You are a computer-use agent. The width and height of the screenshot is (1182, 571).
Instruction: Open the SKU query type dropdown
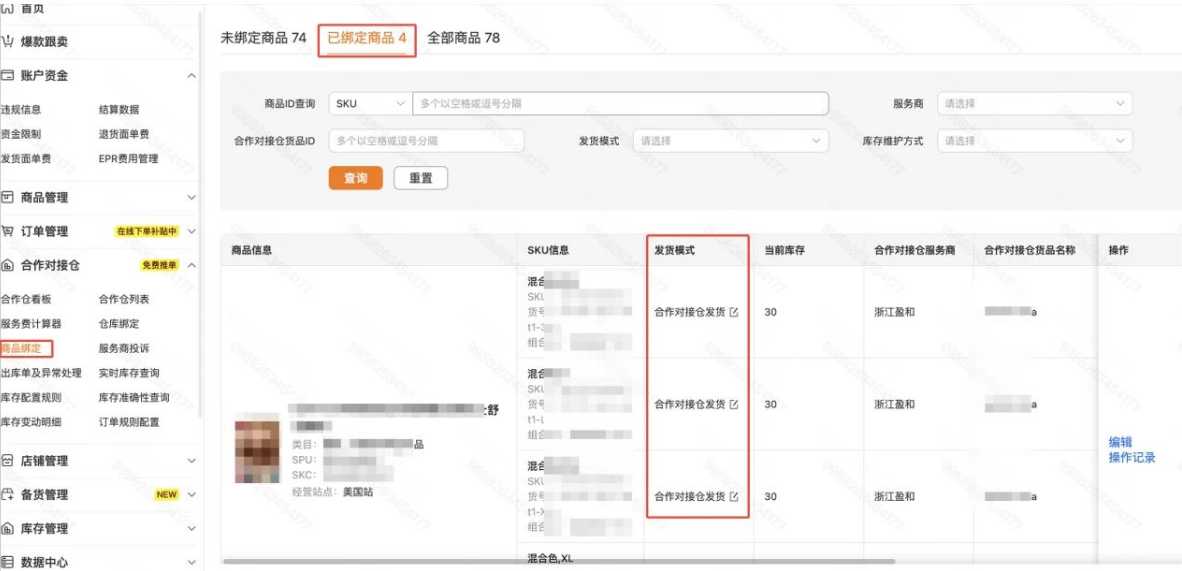(369, 104)
